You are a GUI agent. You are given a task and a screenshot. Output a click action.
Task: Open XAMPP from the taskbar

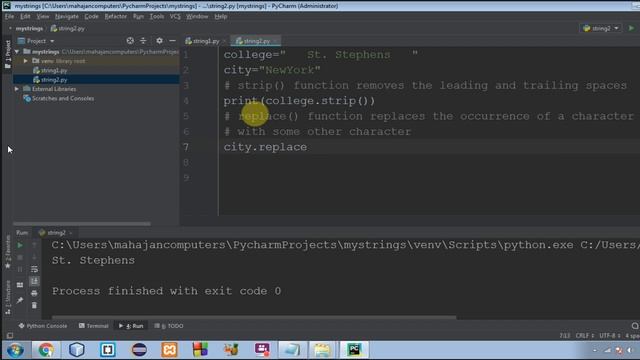coord(169,350)
